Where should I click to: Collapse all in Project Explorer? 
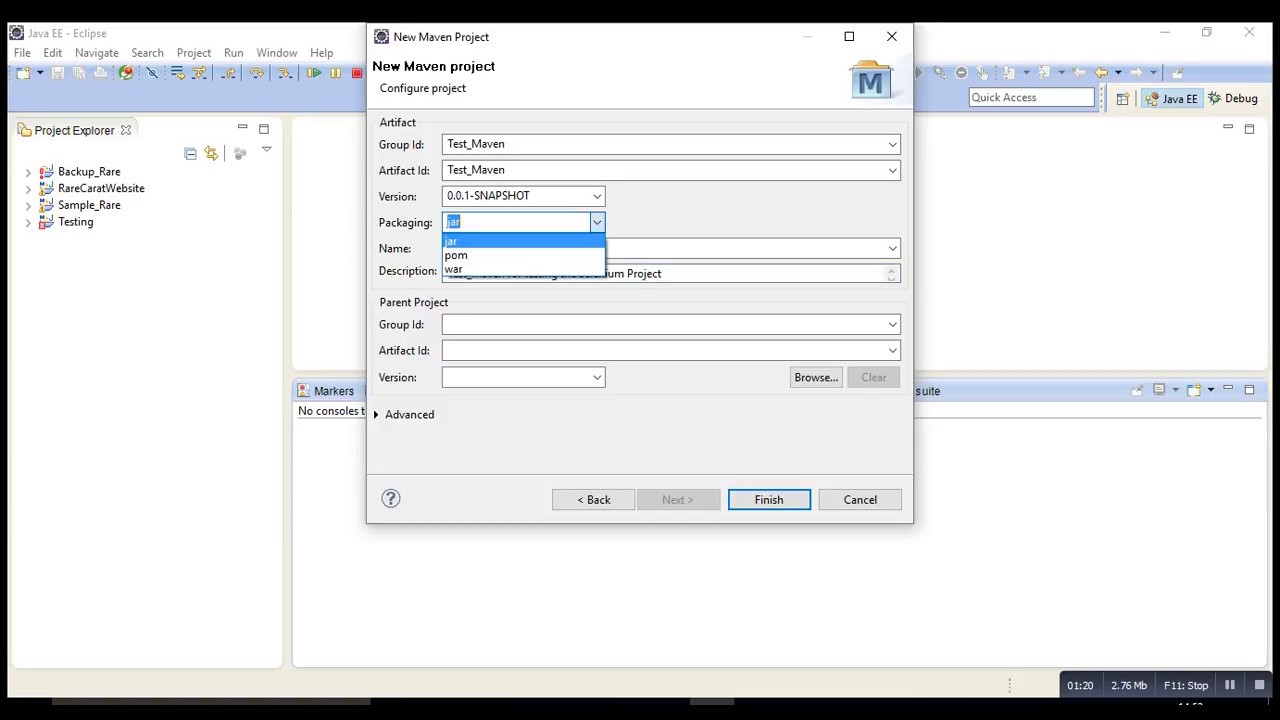tap(190, 153)
